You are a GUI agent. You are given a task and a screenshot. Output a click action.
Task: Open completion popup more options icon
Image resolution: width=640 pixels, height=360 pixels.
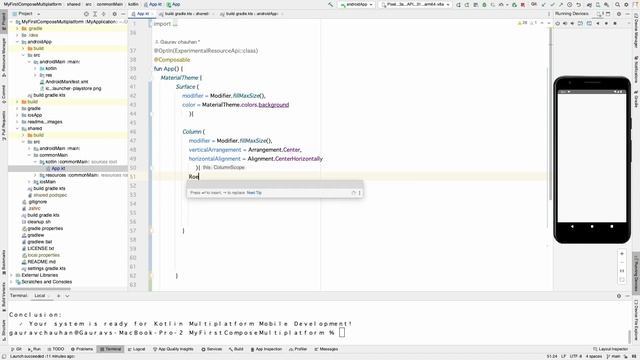pyautogui.click(x=360, y=193)
